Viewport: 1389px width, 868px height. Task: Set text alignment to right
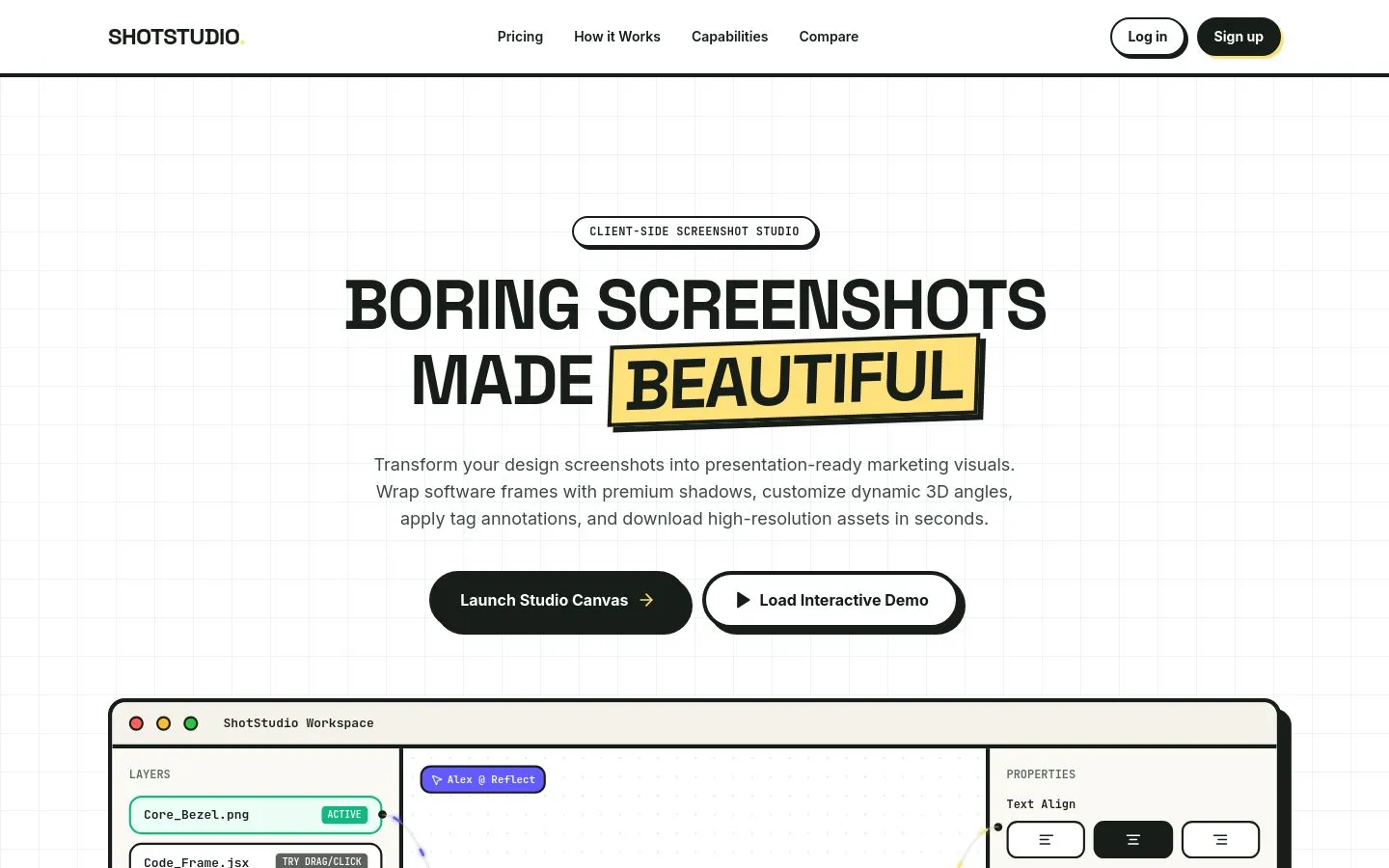click(x=1220, y=840)
